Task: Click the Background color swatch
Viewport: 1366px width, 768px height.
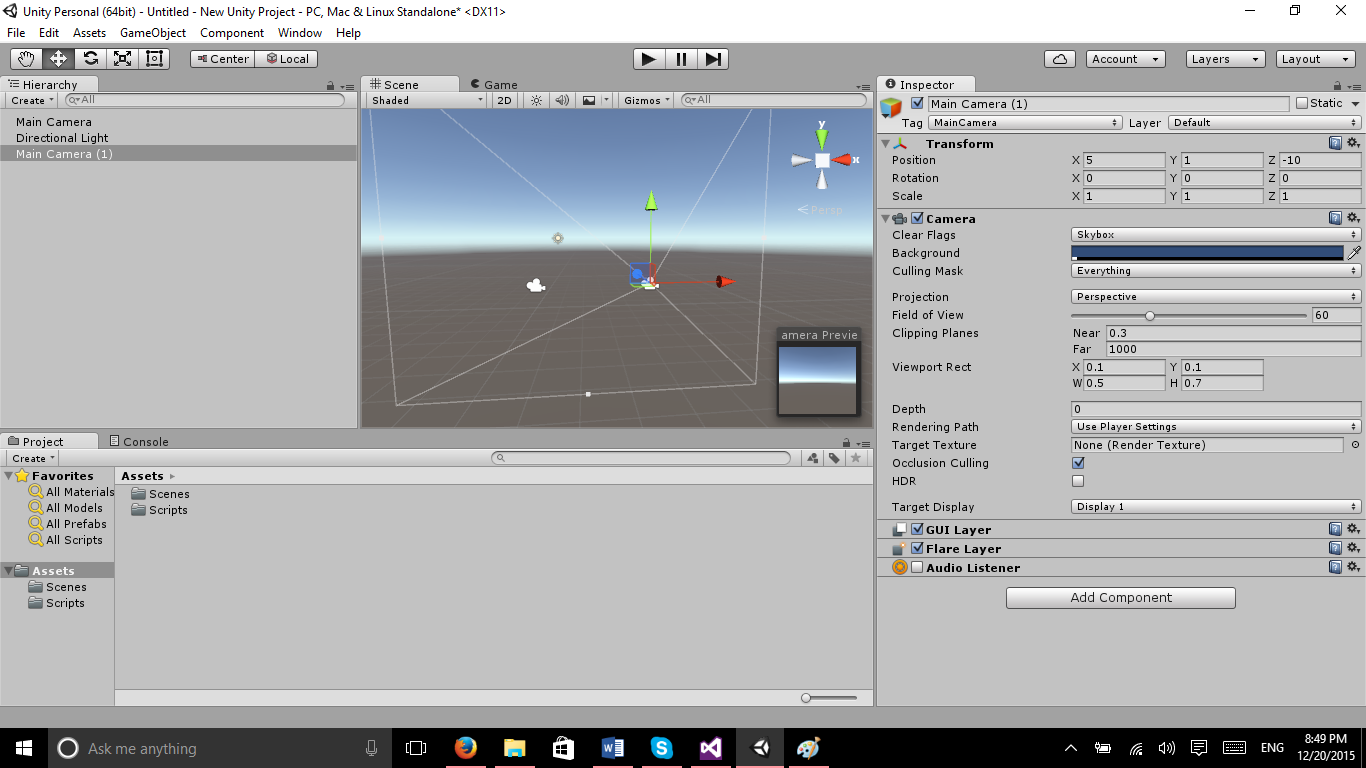Action: click(x=1207, y=253)
